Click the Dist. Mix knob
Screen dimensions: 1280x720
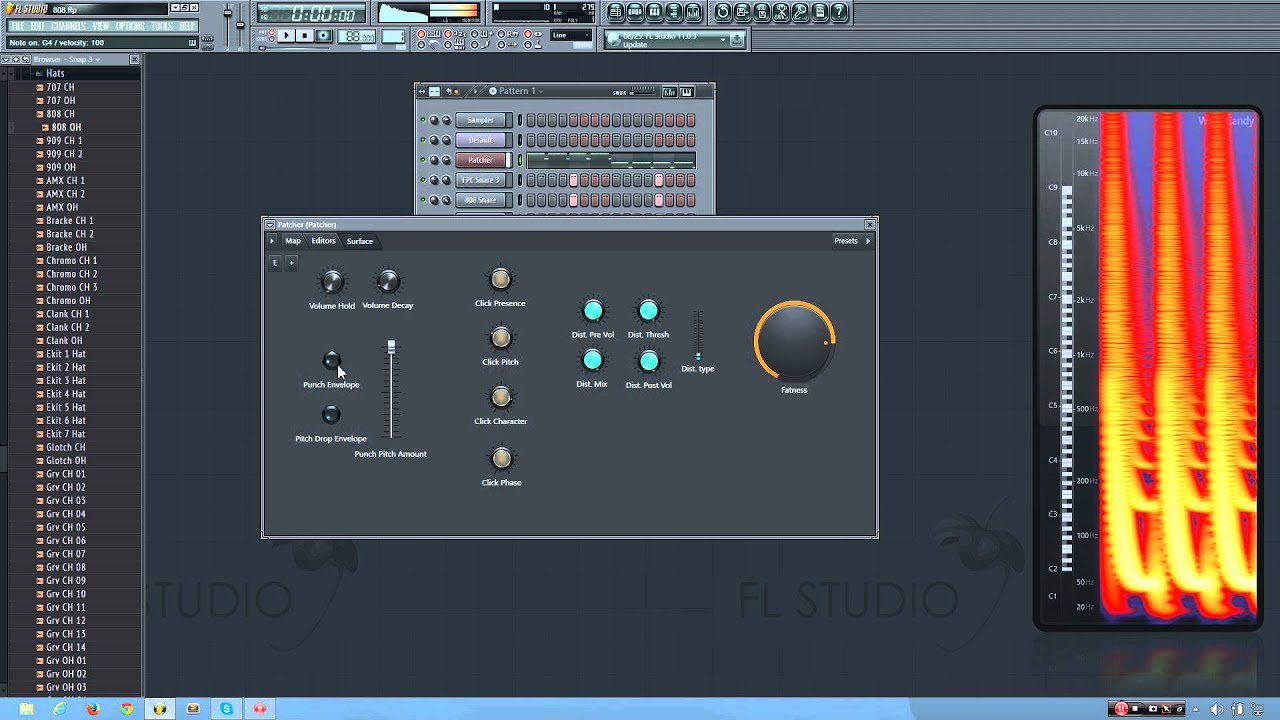tap(592, 360)
